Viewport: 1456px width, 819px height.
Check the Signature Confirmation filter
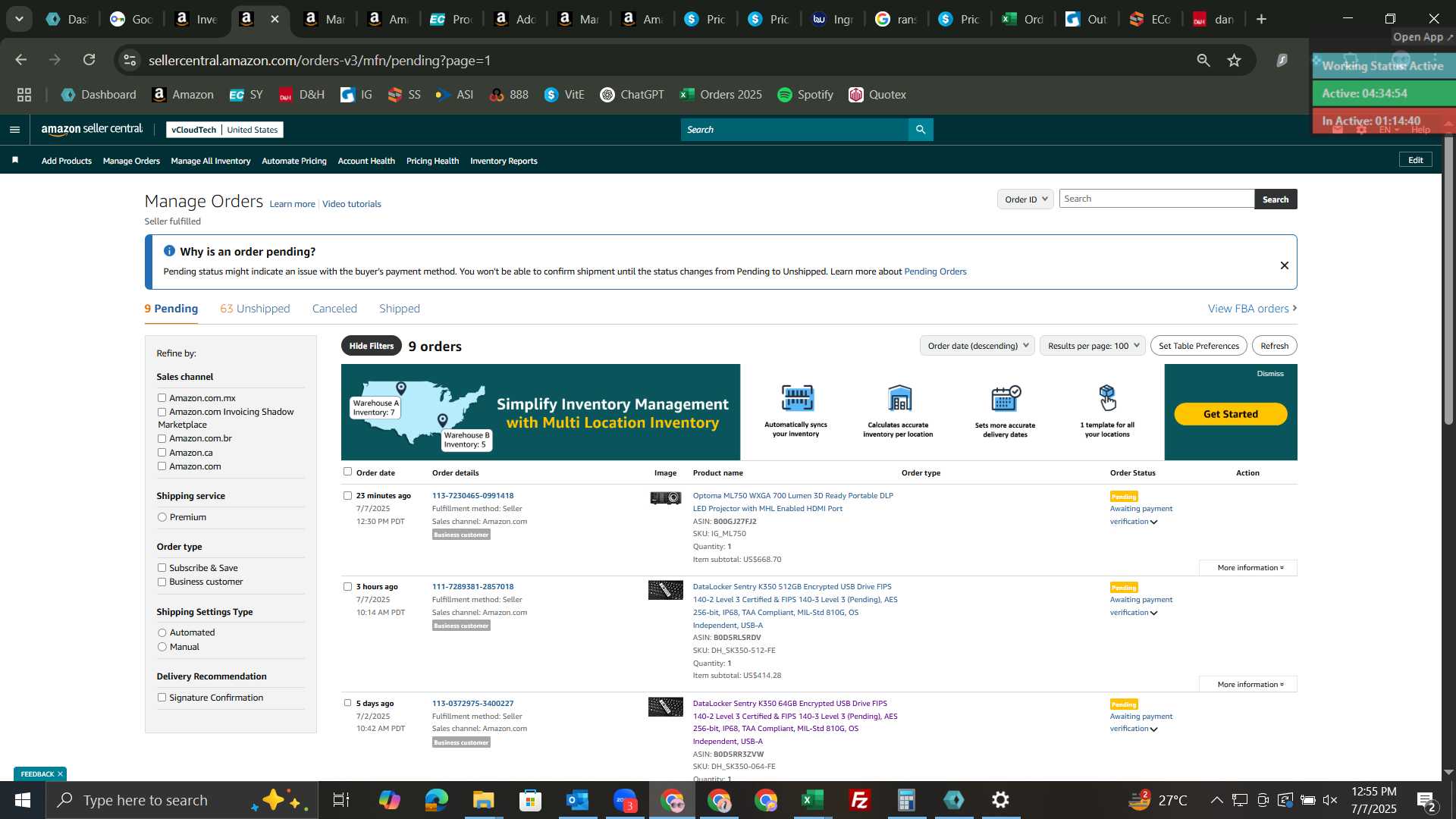point(162,698)
